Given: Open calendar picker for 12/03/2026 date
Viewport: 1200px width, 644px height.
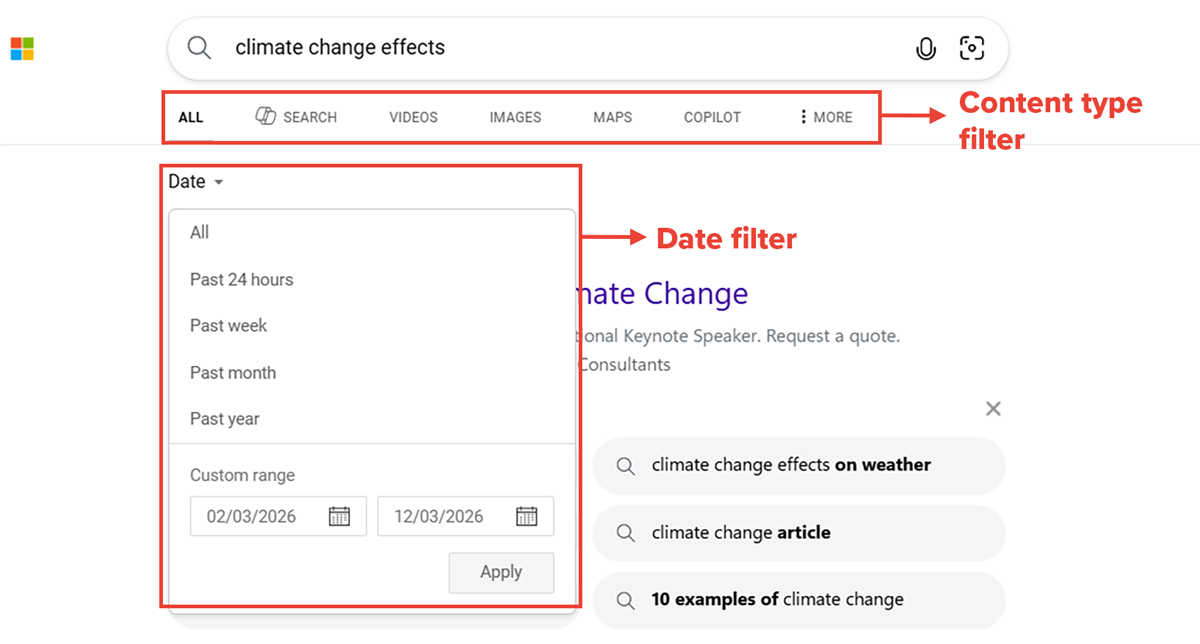Looking at the screenshot, I should pyautogui.click(x=526, y=516).
